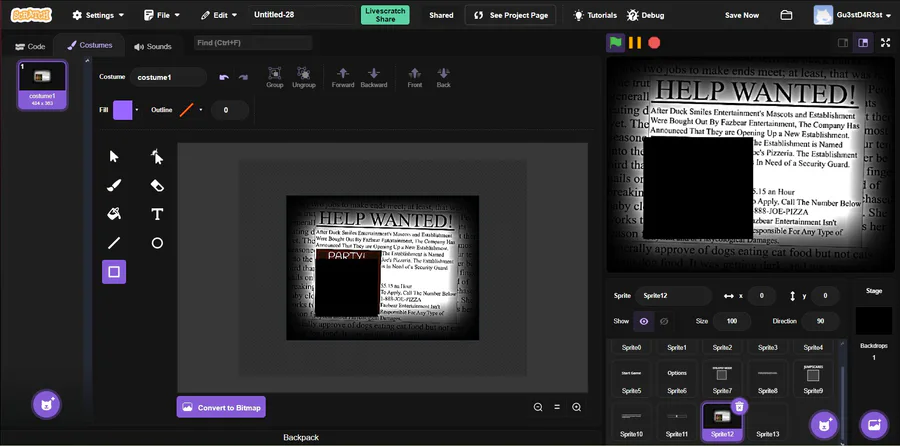Delete Sprite12 with trash icon
Screen dimensions: 900x446
tap(739, 406)
